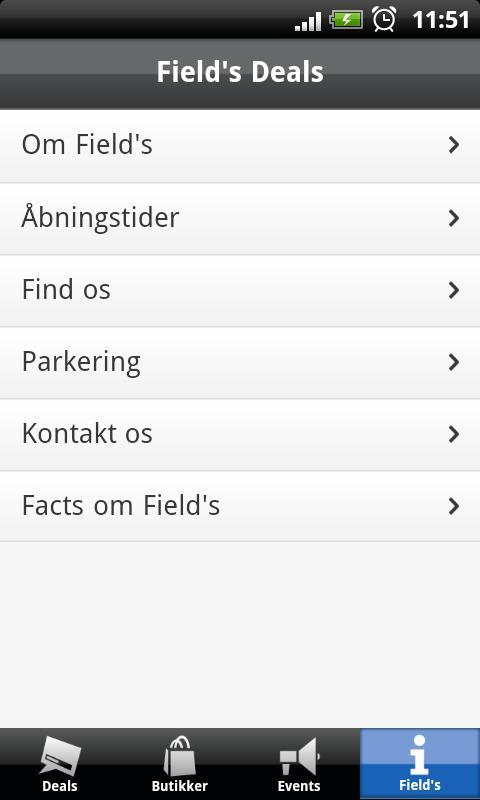The width and height of the screenshot is (480, 800).
Task: Tap the chevron on Kontakt os row
Action: tap(453, 434)
